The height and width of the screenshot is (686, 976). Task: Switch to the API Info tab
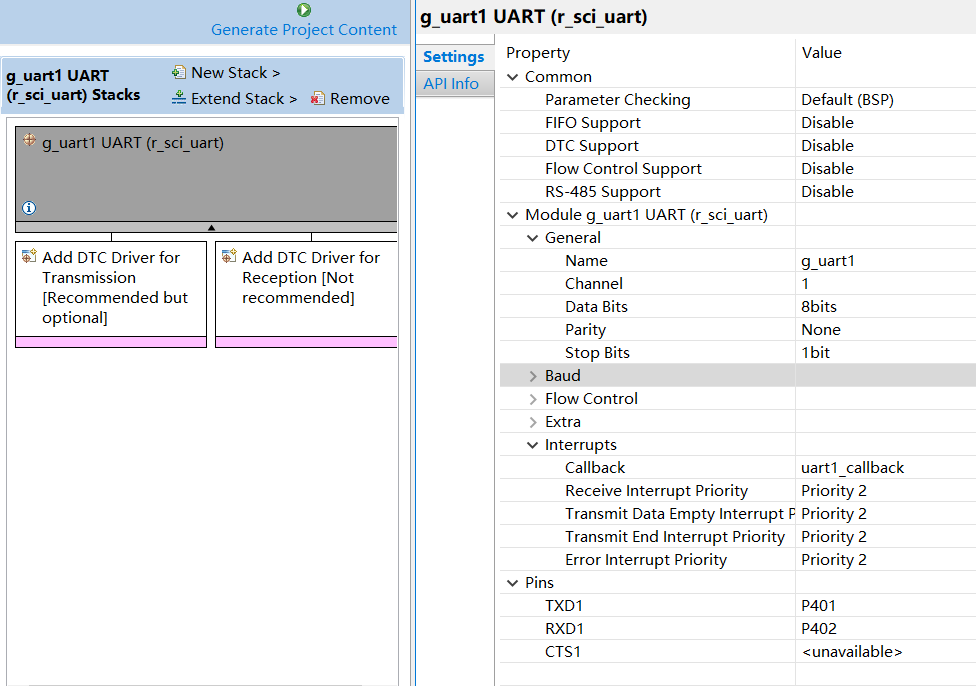click(454, 83)
